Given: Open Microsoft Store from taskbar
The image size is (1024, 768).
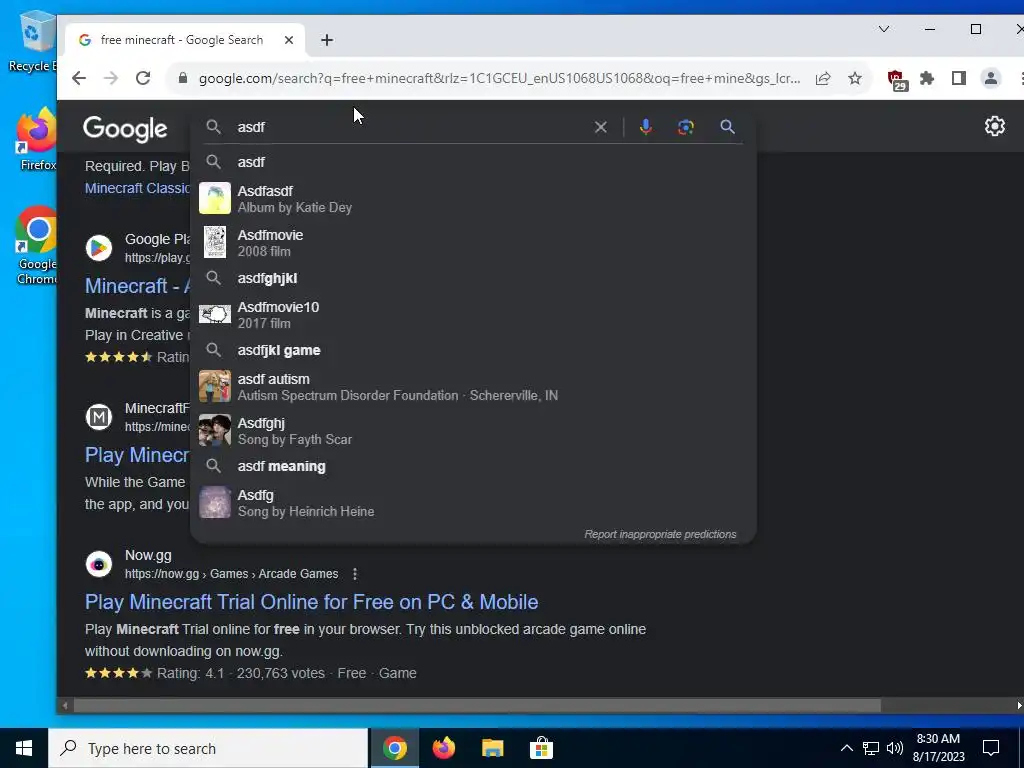Looking at the screenshot, I should [541, 748].
